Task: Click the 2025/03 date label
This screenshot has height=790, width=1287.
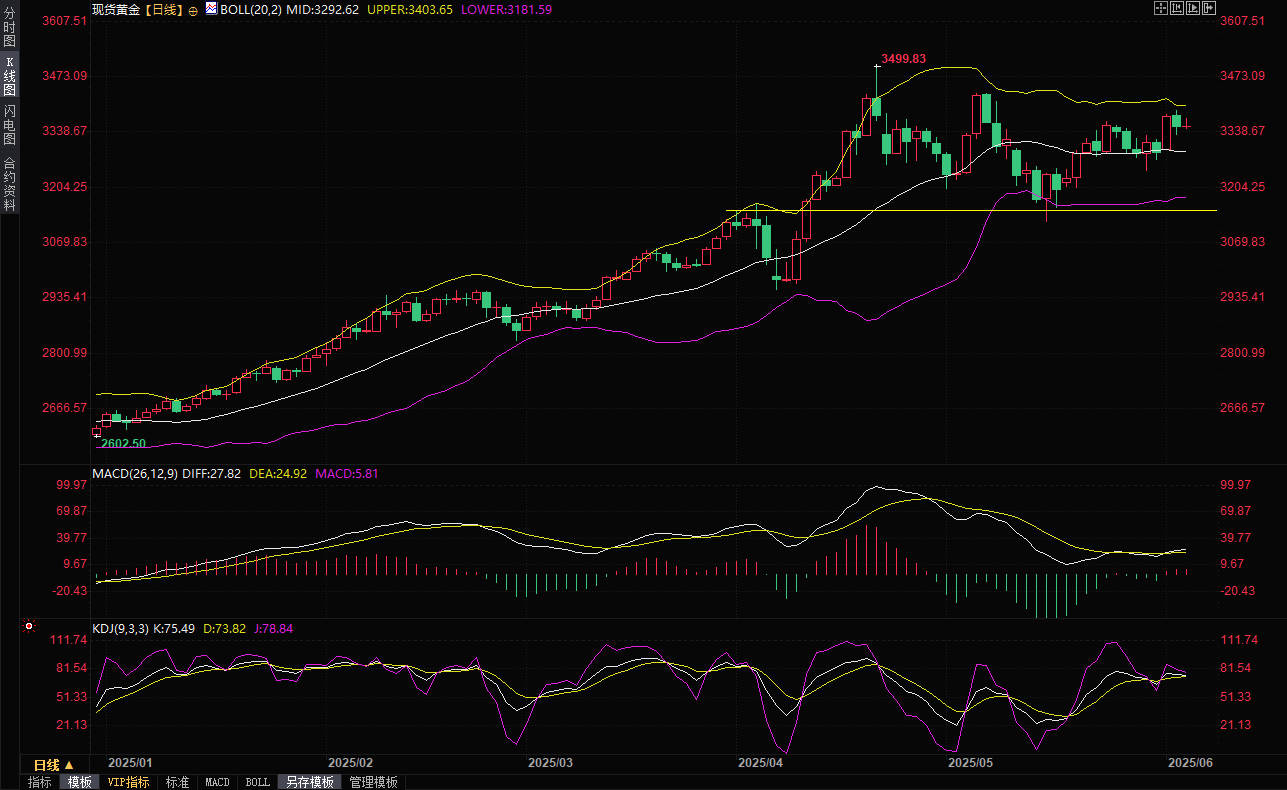Action: point(550,763)
